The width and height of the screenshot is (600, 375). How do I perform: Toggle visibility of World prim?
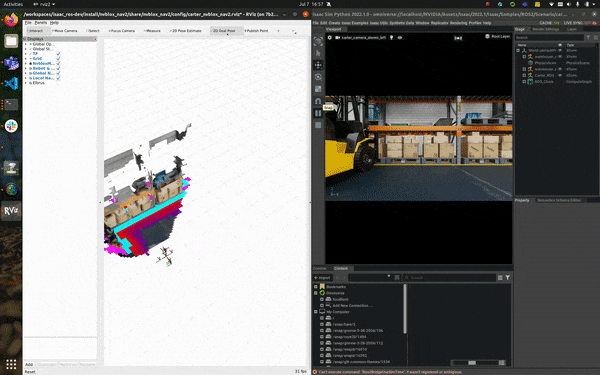560,50
